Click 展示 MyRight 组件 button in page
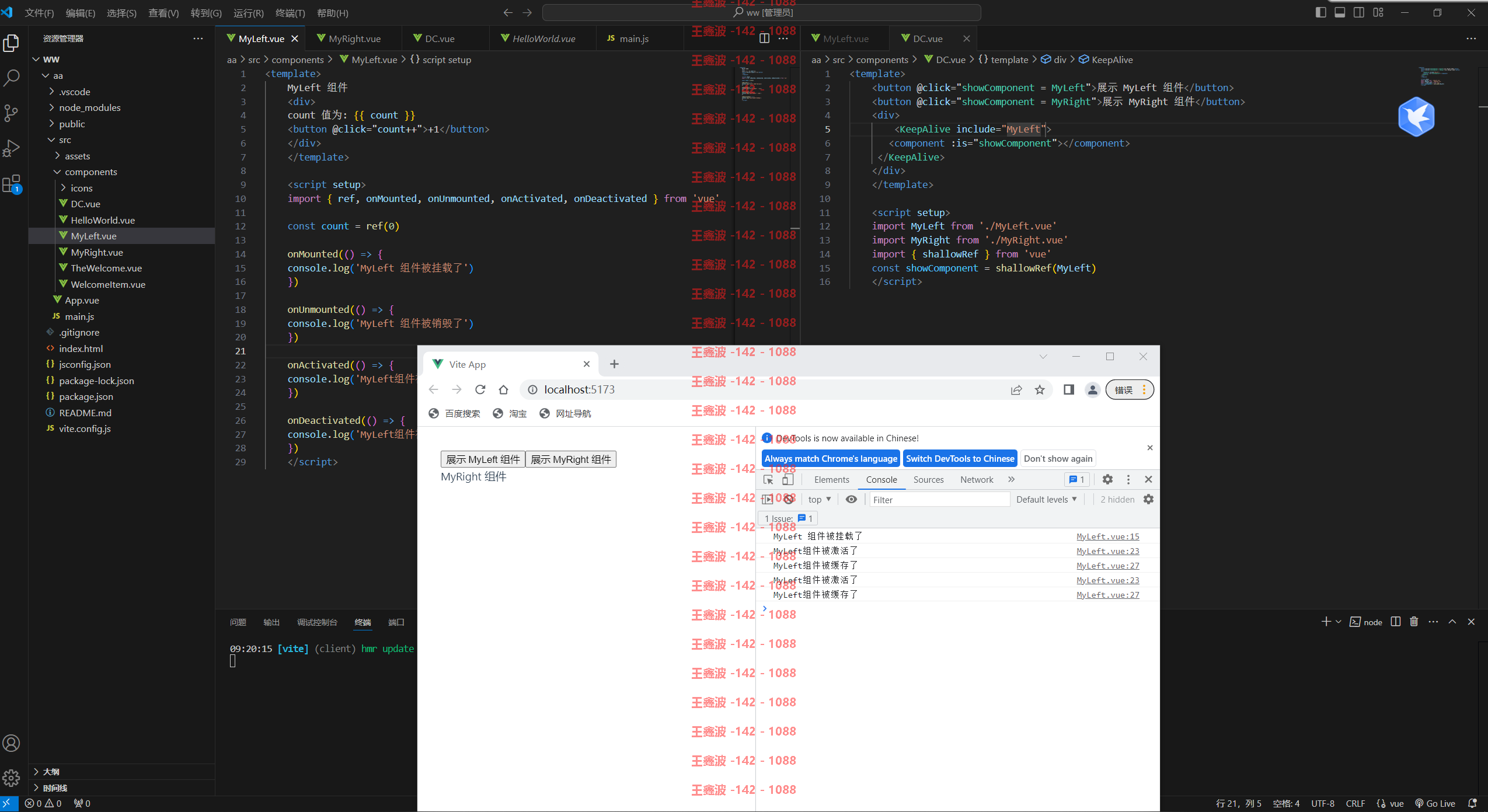 (570, 459)
